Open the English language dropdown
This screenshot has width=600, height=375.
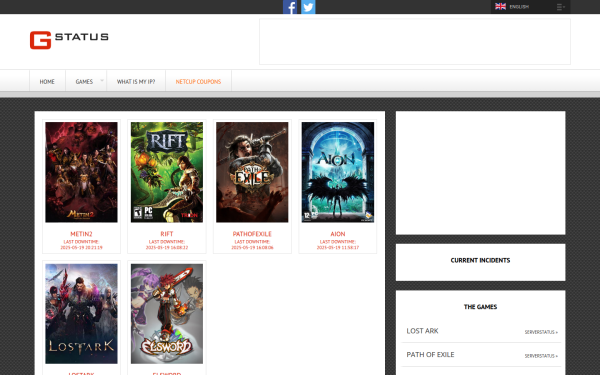530,7
